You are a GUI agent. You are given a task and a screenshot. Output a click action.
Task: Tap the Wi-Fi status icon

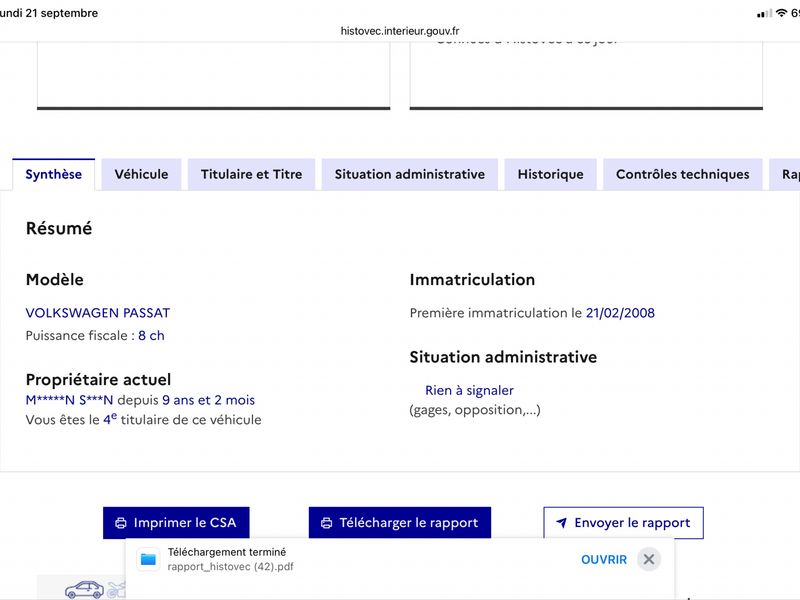781,13
